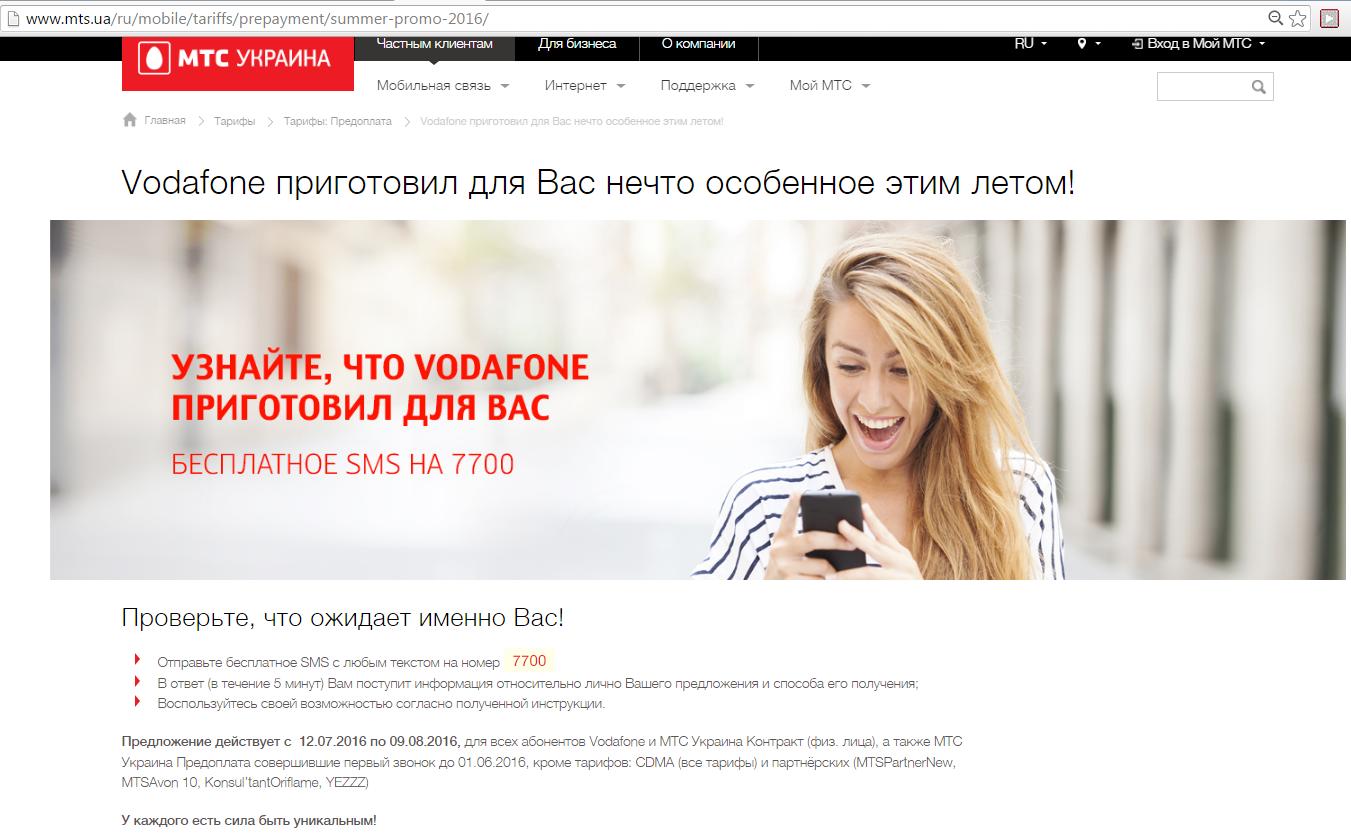The image size is (1351, 836).
Task: Click the zoom magnifier icon in address bar
Action: coord(1275,18)
